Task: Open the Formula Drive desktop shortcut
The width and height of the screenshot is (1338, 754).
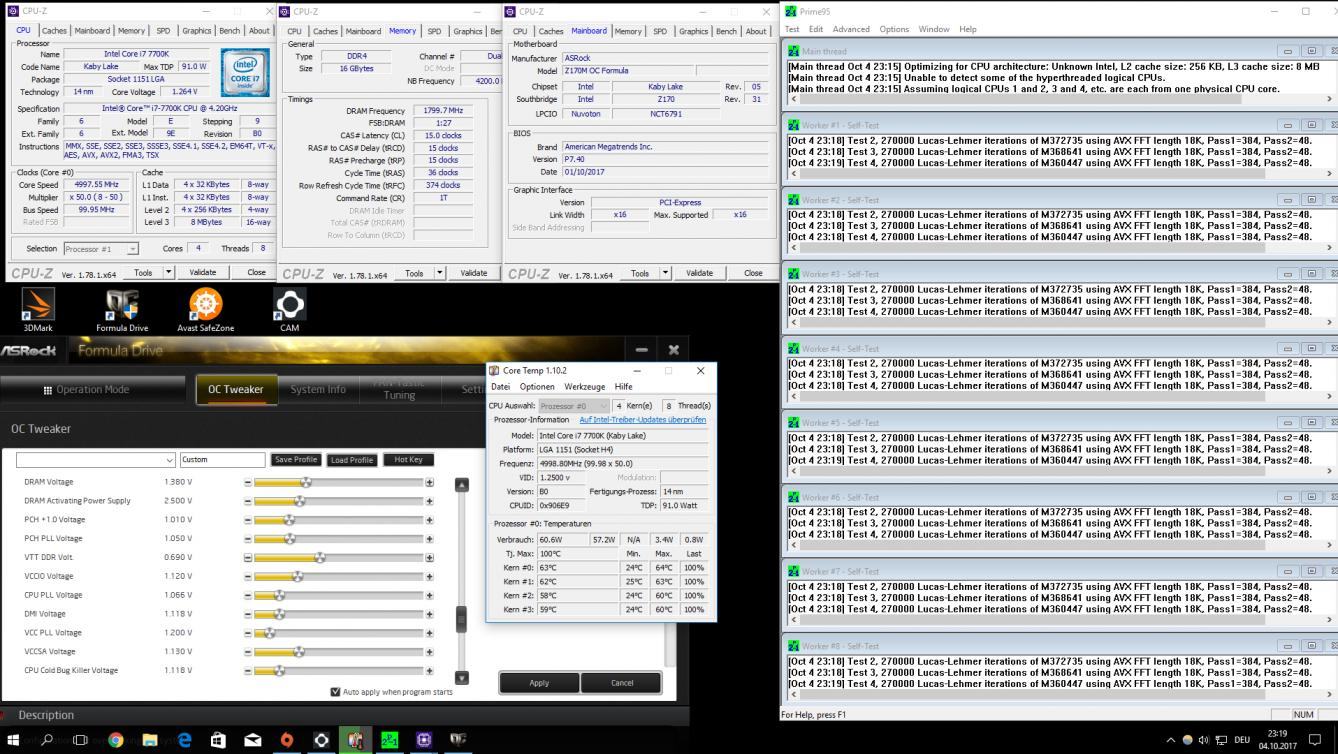Action: (x=122, y=310)
